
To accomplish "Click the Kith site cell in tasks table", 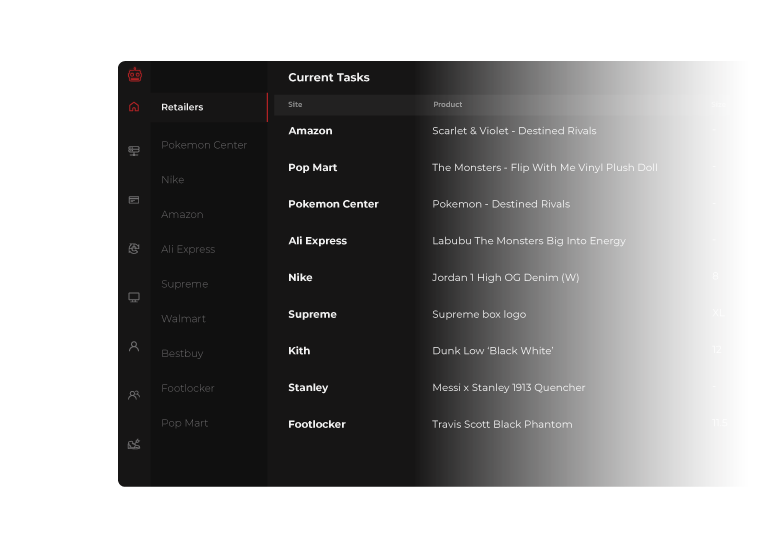I will coord(299,351).
